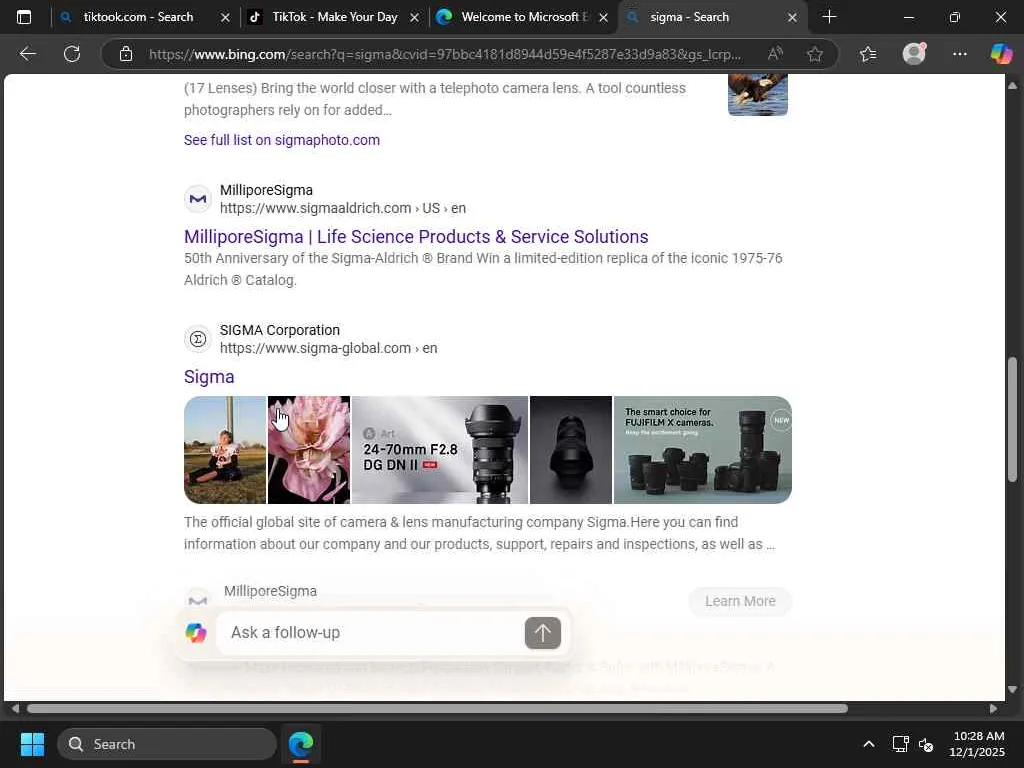Go back with the browser back arrow
The width and height of the screenshot is (1024, 768).
point(27,54)
